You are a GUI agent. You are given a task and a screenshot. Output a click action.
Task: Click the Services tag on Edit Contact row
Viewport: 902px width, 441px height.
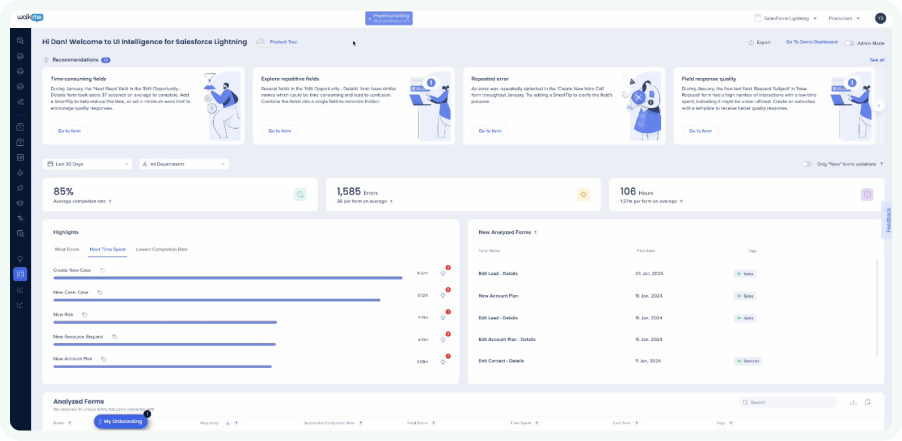click(748, 361)
